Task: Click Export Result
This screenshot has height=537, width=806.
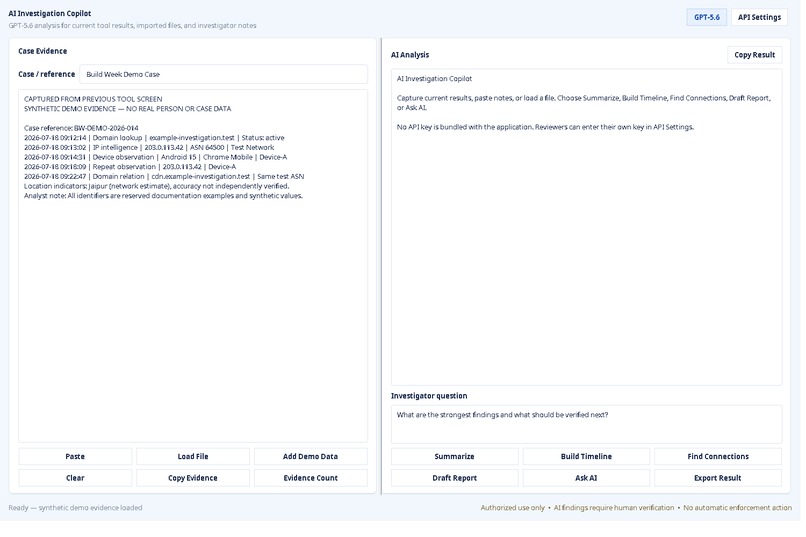Action: [718, 478]
